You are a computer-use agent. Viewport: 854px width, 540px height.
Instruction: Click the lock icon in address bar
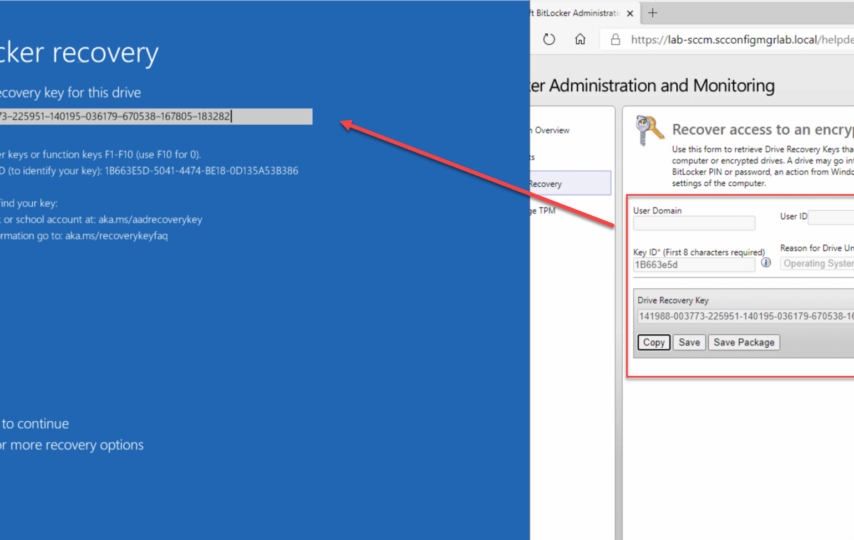(x=615, y=39)
